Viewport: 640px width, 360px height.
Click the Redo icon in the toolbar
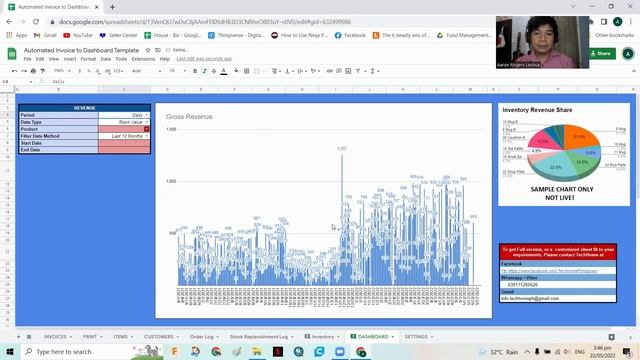click(24, 71)
